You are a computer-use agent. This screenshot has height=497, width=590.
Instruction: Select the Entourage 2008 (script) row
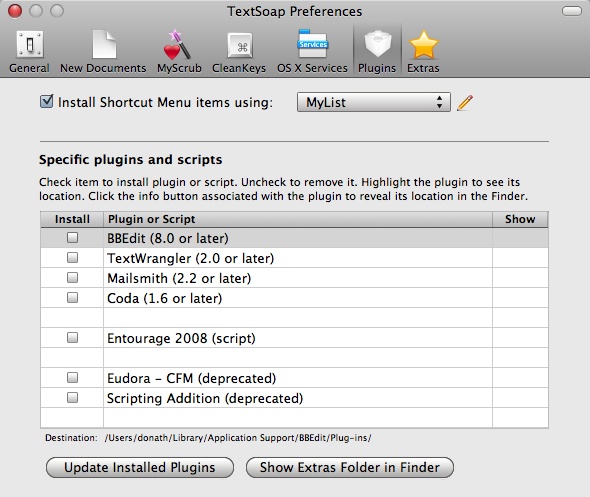294,338
